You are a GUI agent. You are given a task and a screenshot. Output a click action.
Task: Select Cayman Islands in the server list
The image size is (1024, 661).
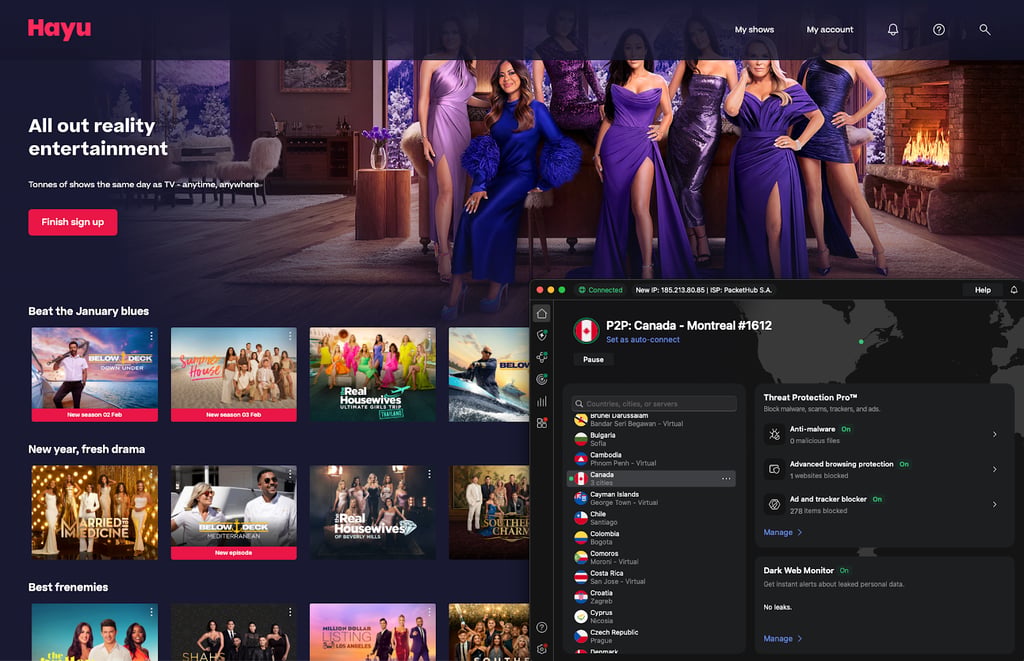click(652, 498)
